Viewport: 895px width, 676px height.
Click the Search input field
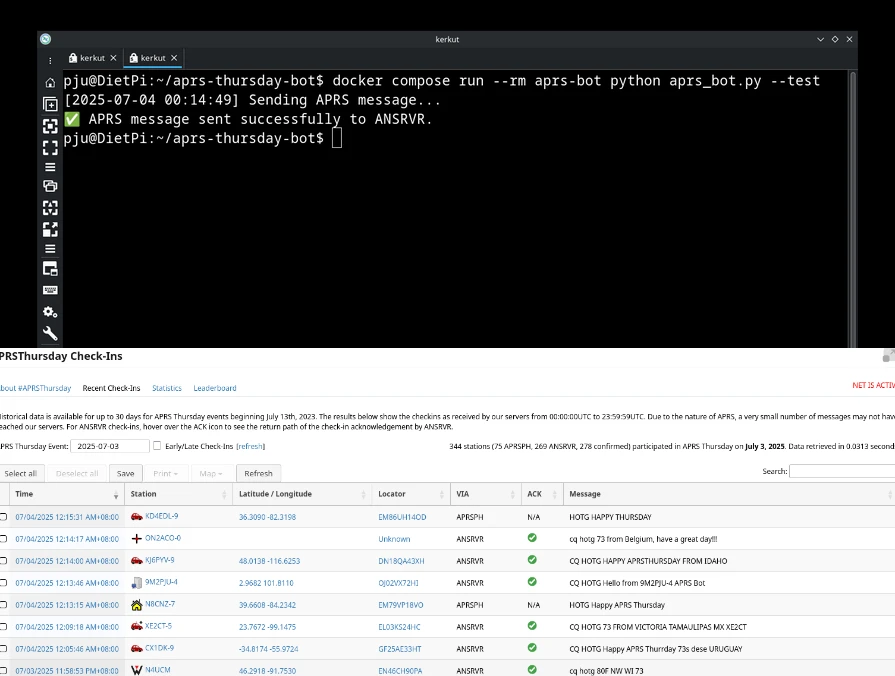pyautogui.click(x=842, y=471)
